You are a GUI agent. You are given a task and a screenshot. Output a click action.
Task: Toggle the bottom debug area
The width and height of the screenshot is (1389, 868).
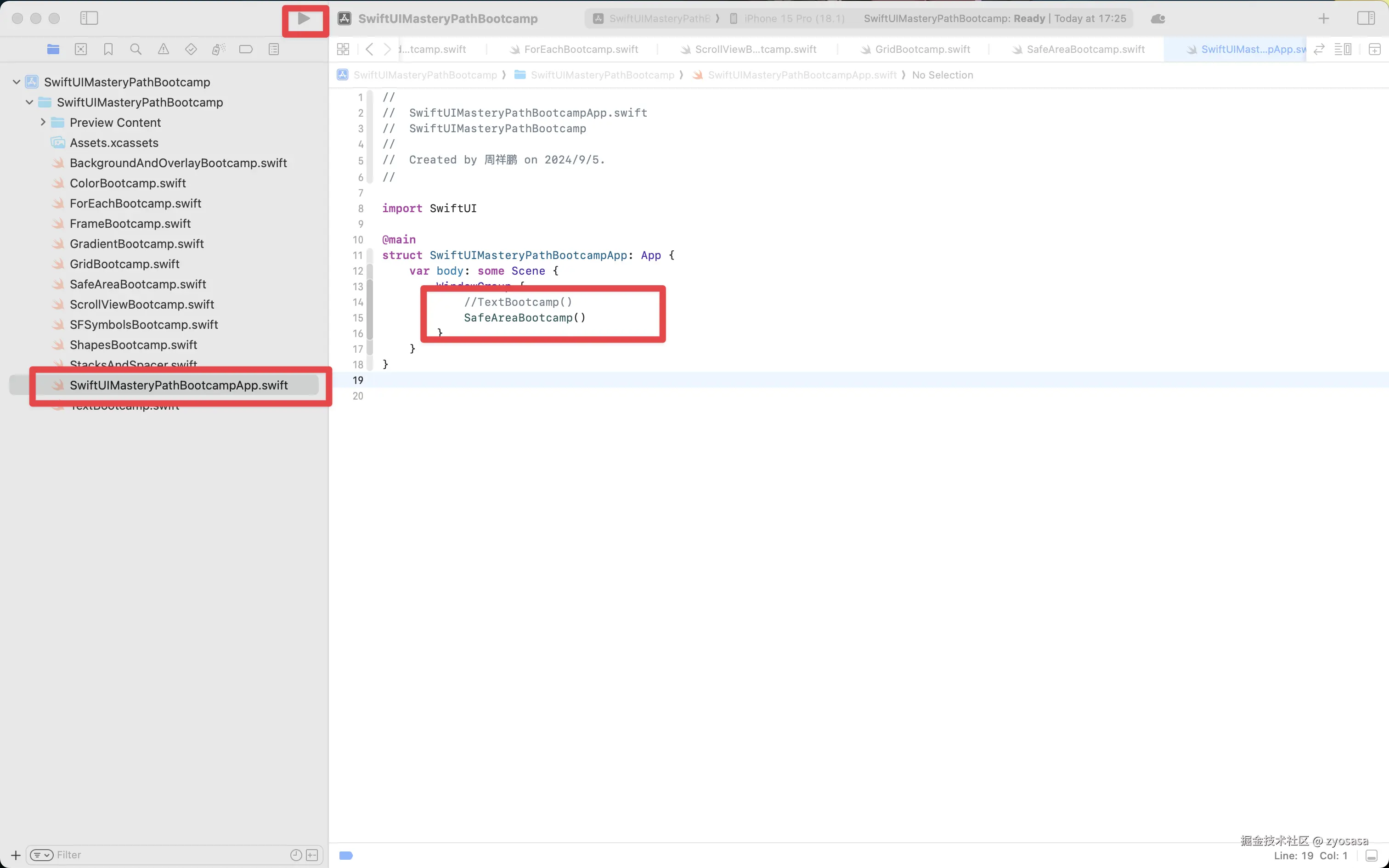pyautogui.click(x=1371, y=855)
